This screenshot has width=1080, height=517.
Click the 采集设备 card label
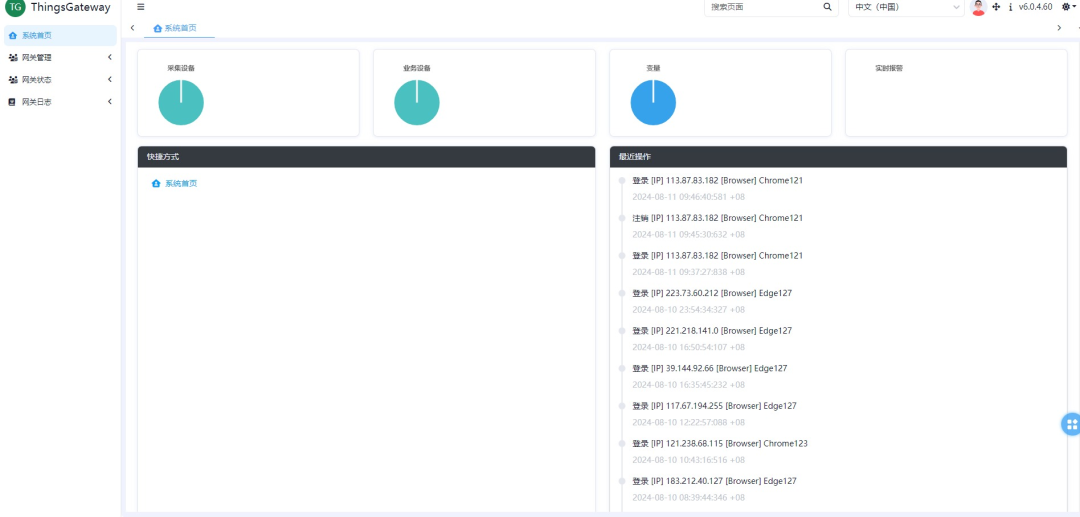pyautogui.click(x=181, y=69)
